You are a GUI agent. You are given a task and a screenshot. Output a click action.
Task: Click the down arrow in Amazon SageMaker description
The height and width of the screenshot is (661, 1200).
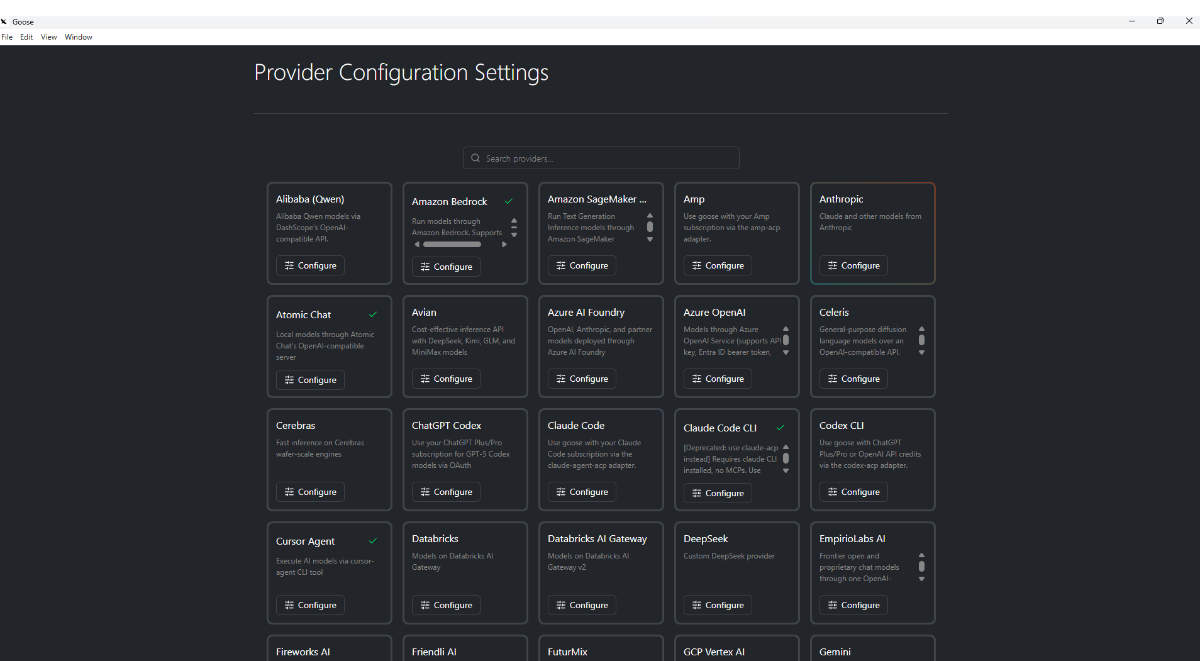coord(650,239)
